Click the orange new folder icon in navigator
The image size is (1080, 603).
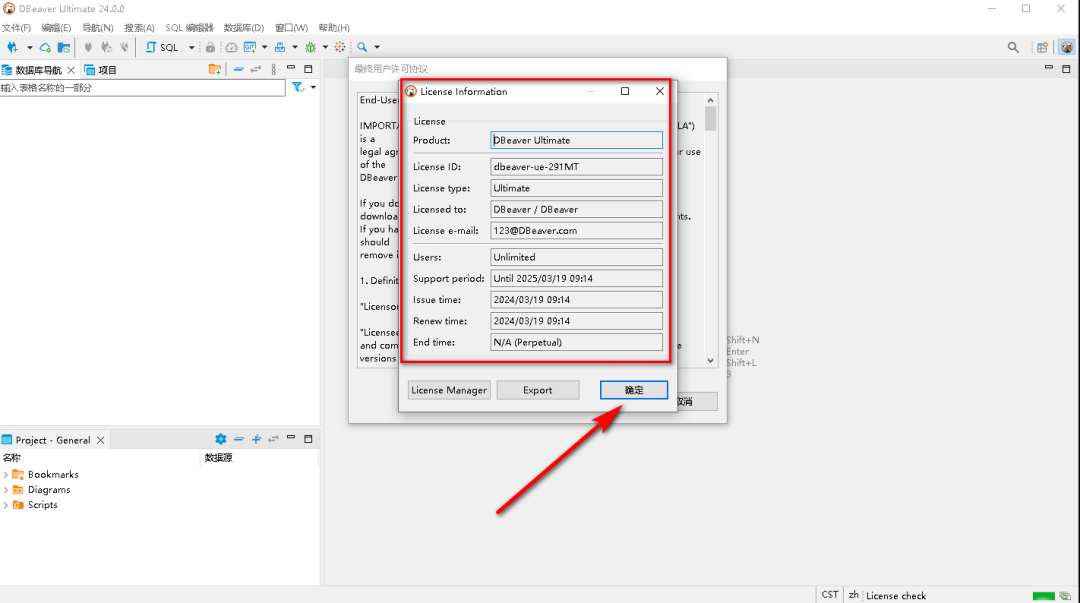tap(215, 70)
